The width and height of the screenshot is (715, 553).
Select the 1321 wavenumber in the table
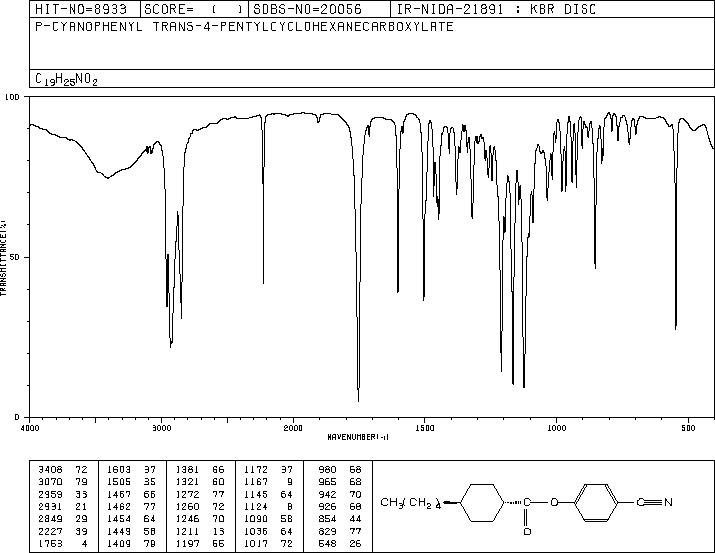click(187, 482)
